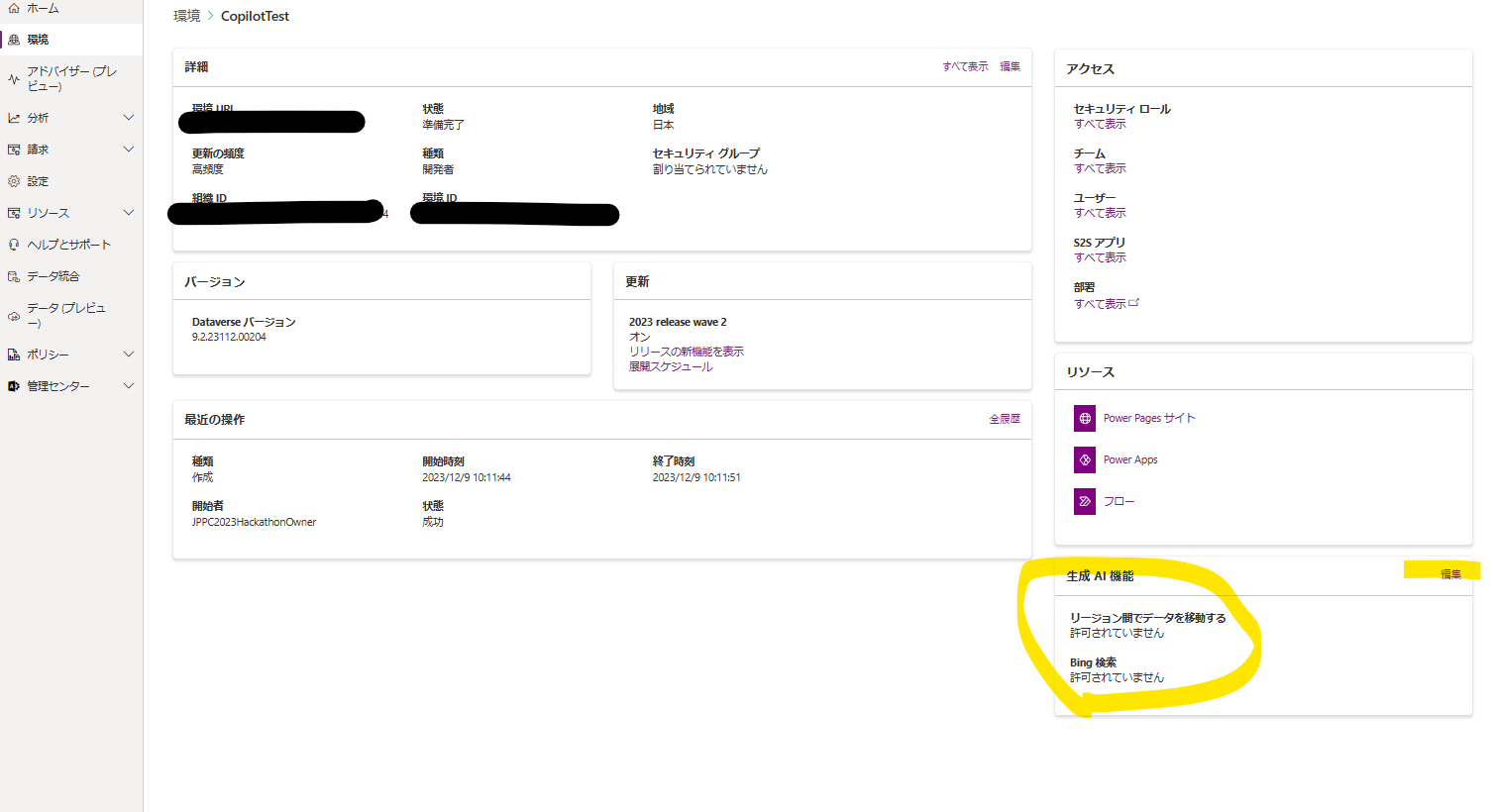Screen dimensions: 1493x812
Task: Click the 環境 environments icon in sidebar
Action: coord(14,40)
